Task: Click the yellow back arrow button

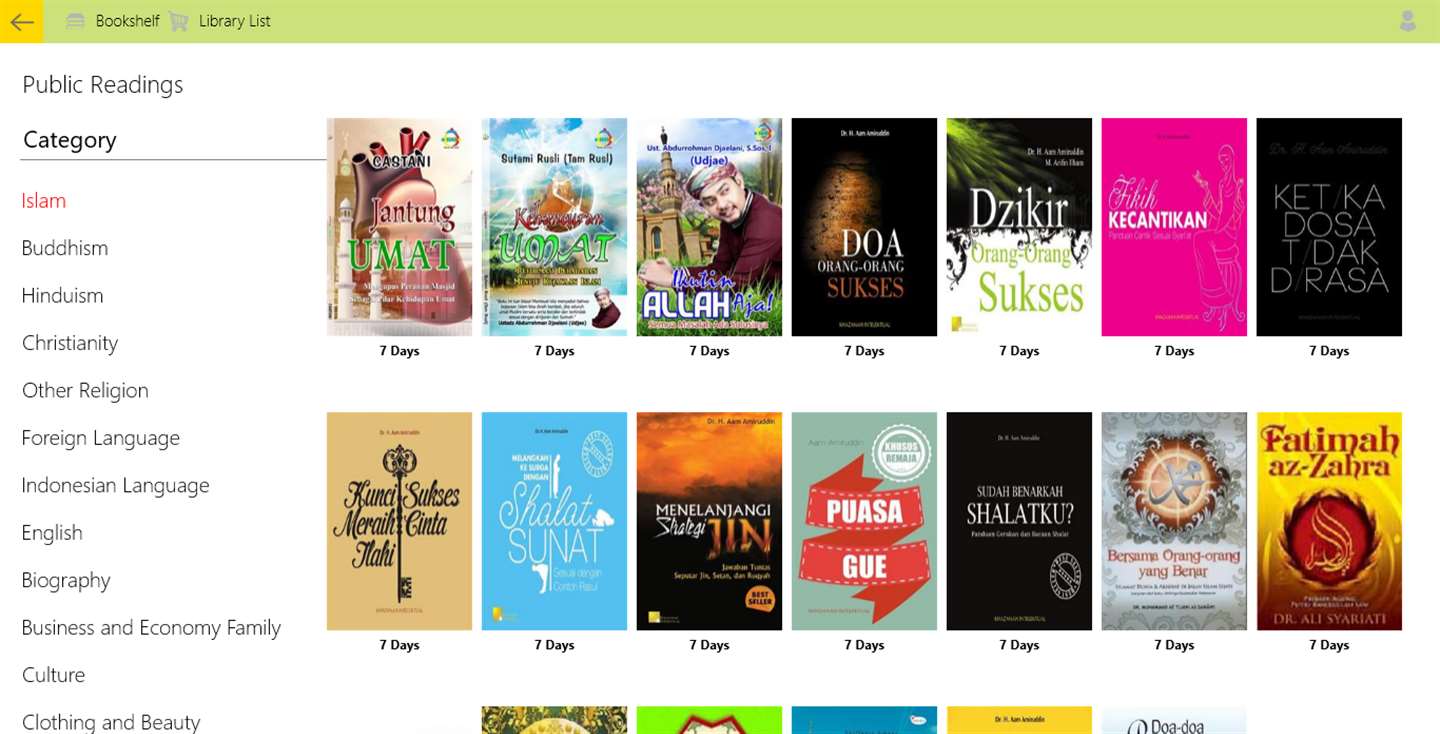Action: click(x=21, y=21)
